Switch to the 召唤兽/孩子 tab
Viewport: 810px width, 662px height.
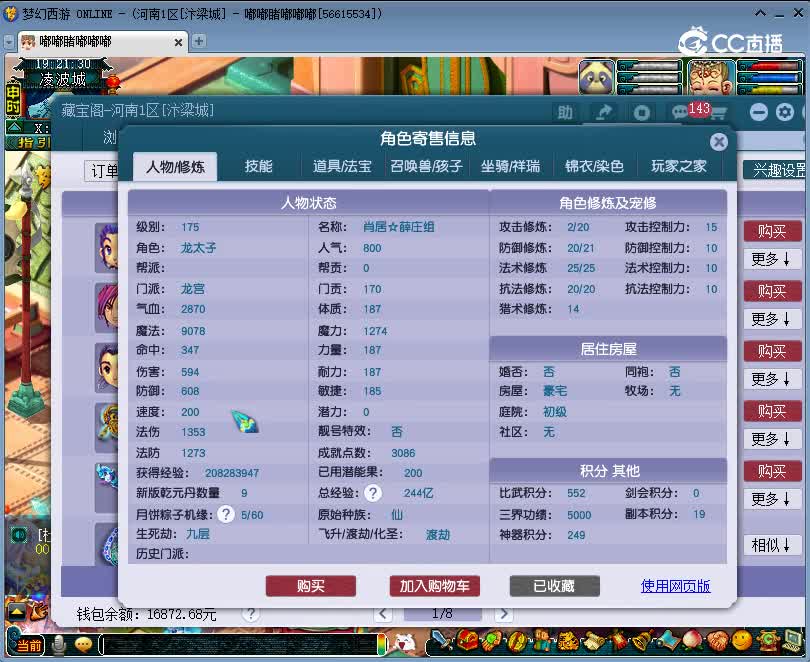(x=426, y=166)
